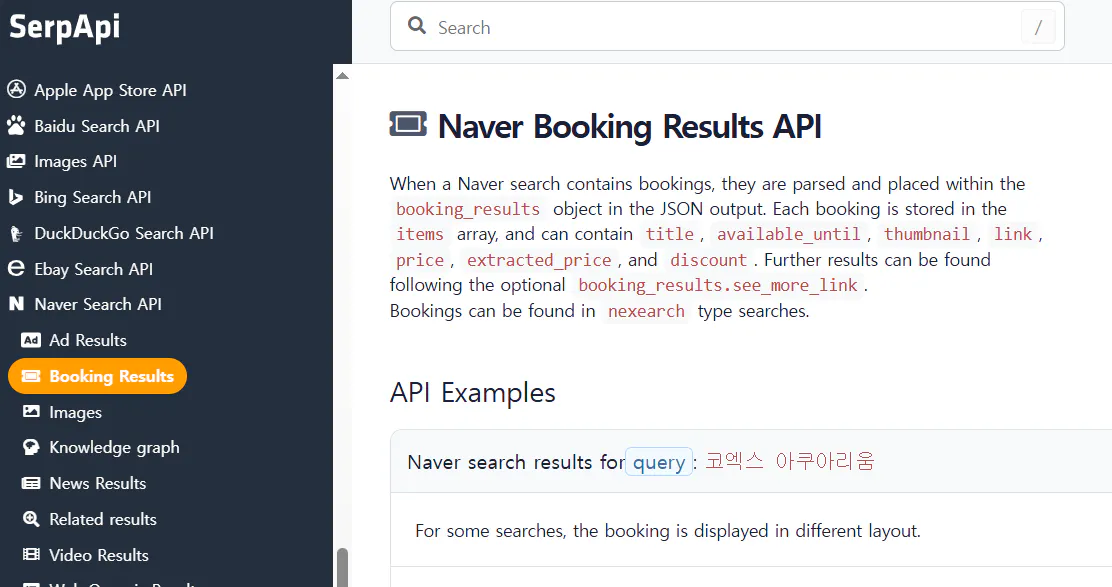Screen dimensions: 1112x587
Task: Click the Apple App Store icon in sidebar
Action: [x=16, y=89]
